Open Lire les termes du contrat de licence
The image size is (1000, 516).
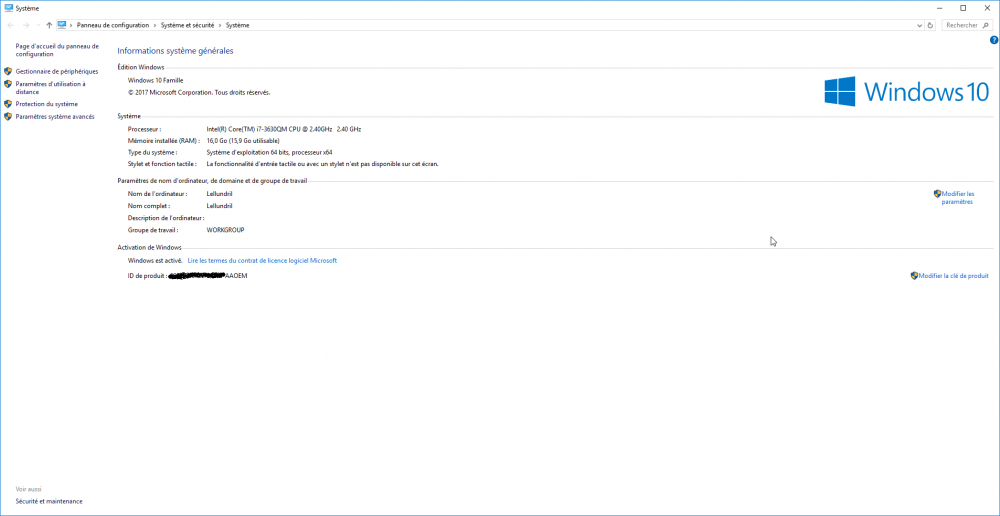pos(262,260)
